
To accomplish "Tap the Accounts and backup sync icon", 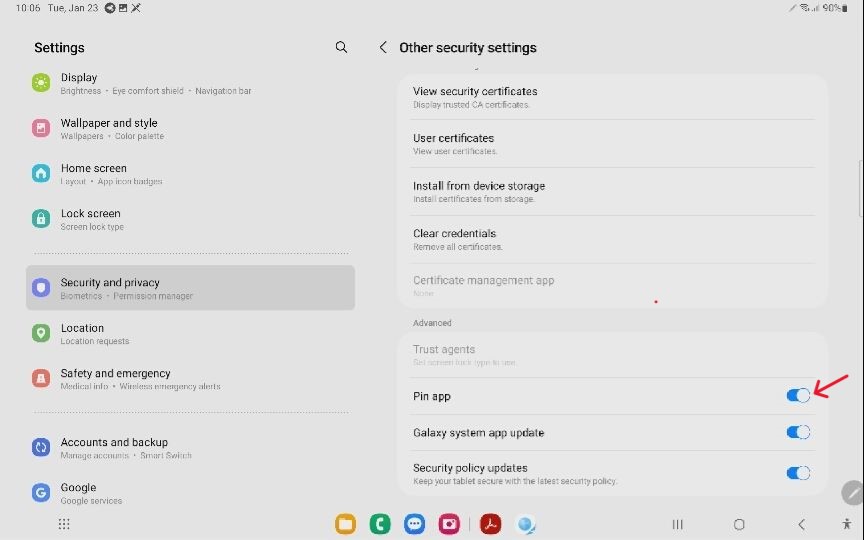I will coord(41,447).
